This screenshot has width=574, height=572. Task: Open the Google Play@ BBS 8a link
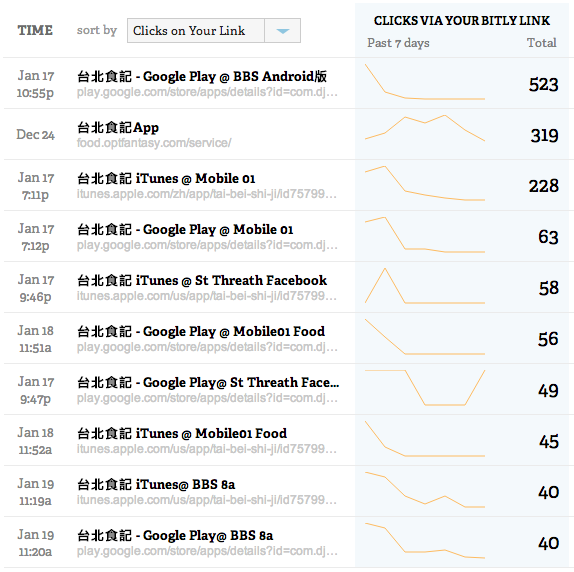click(x=175, y=536)
